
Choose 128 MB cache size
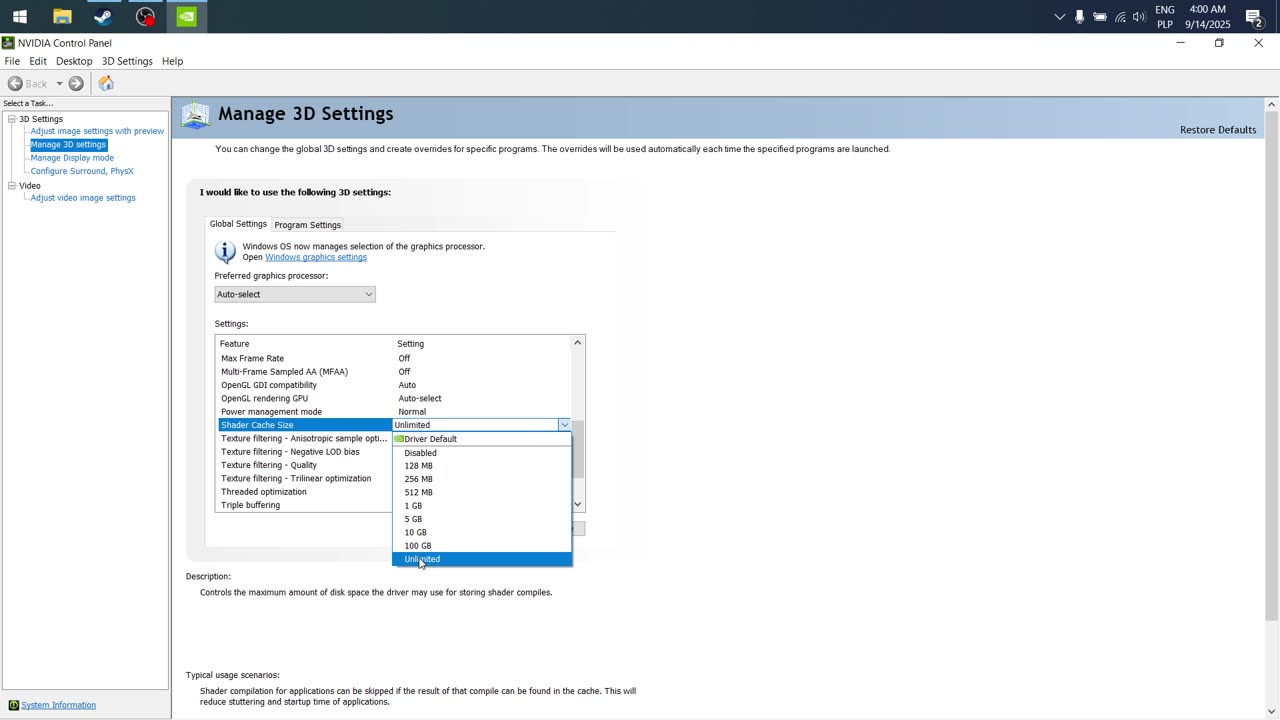coord(482,466)
